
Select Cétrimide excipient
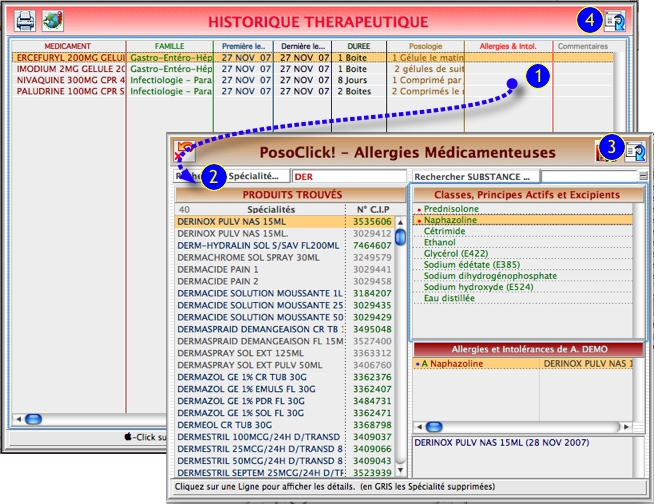coord(523,231)
